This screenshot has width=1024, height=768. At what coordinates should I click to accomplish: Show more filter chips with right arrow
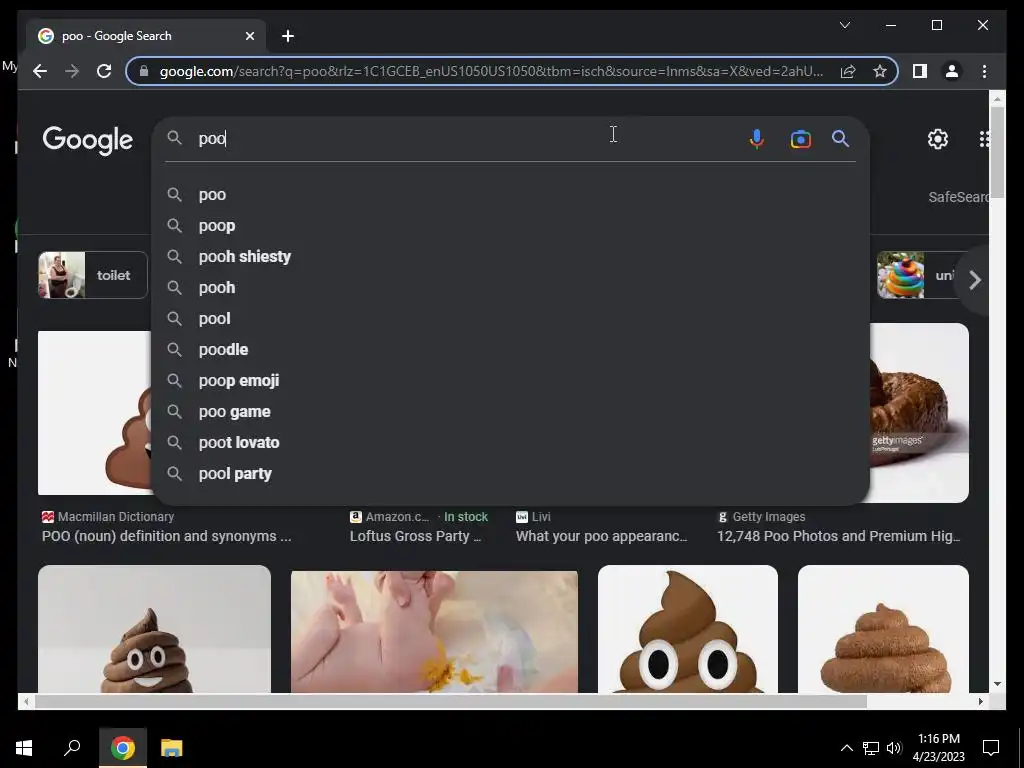pos(974,280)
